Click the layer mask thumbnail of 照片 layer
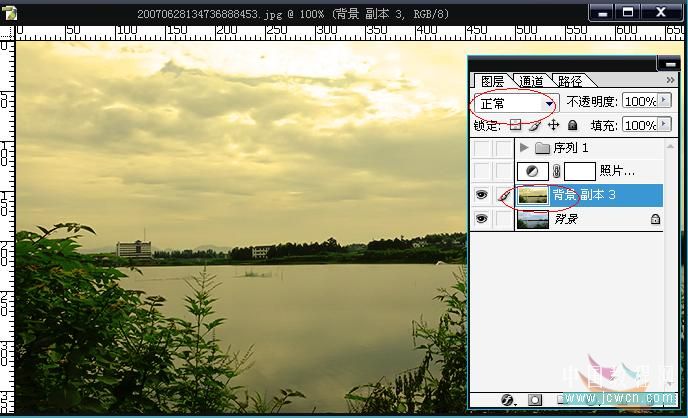The height and width of the screenshot is (418, 688). click(x=580, y=171)
